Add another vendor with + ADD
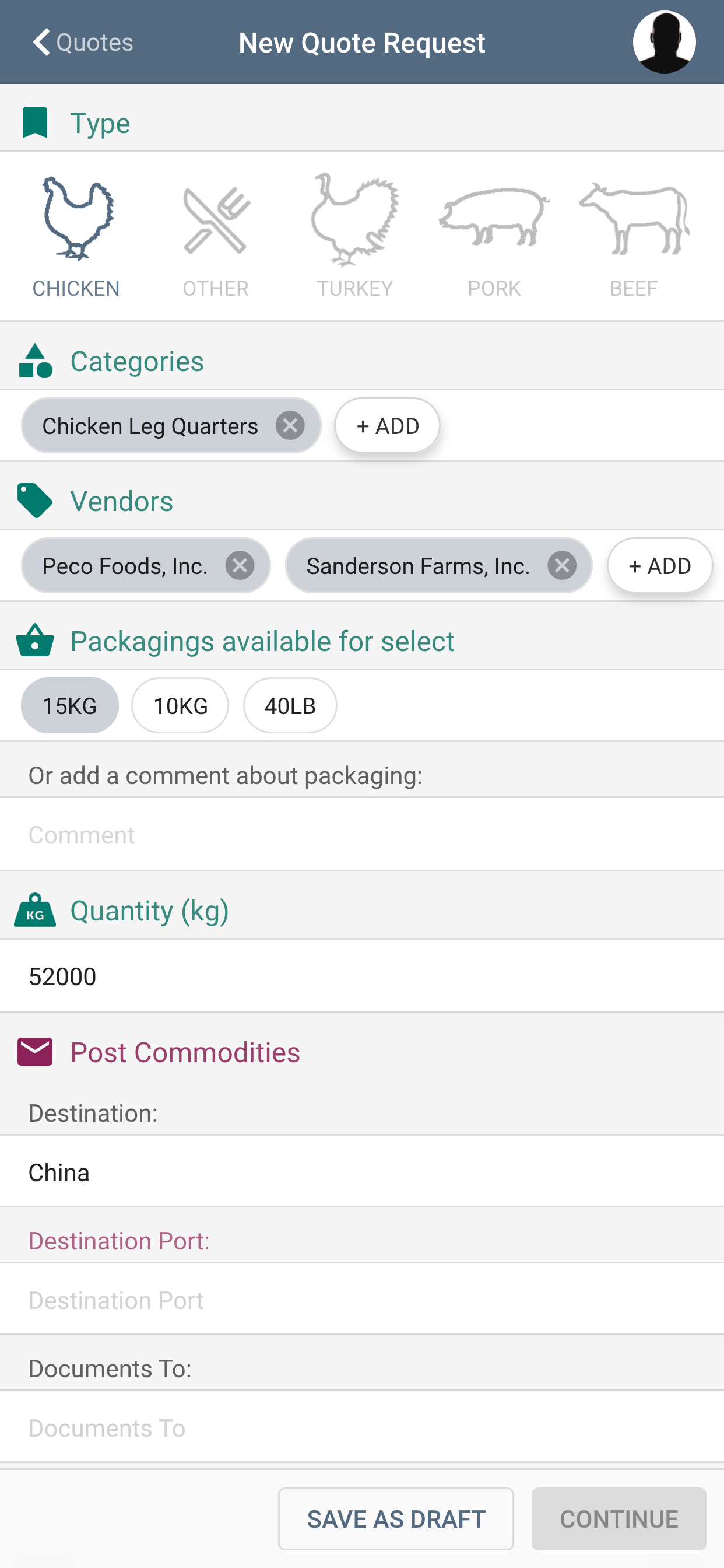The image size is (724, 1568). coord(659,565)
